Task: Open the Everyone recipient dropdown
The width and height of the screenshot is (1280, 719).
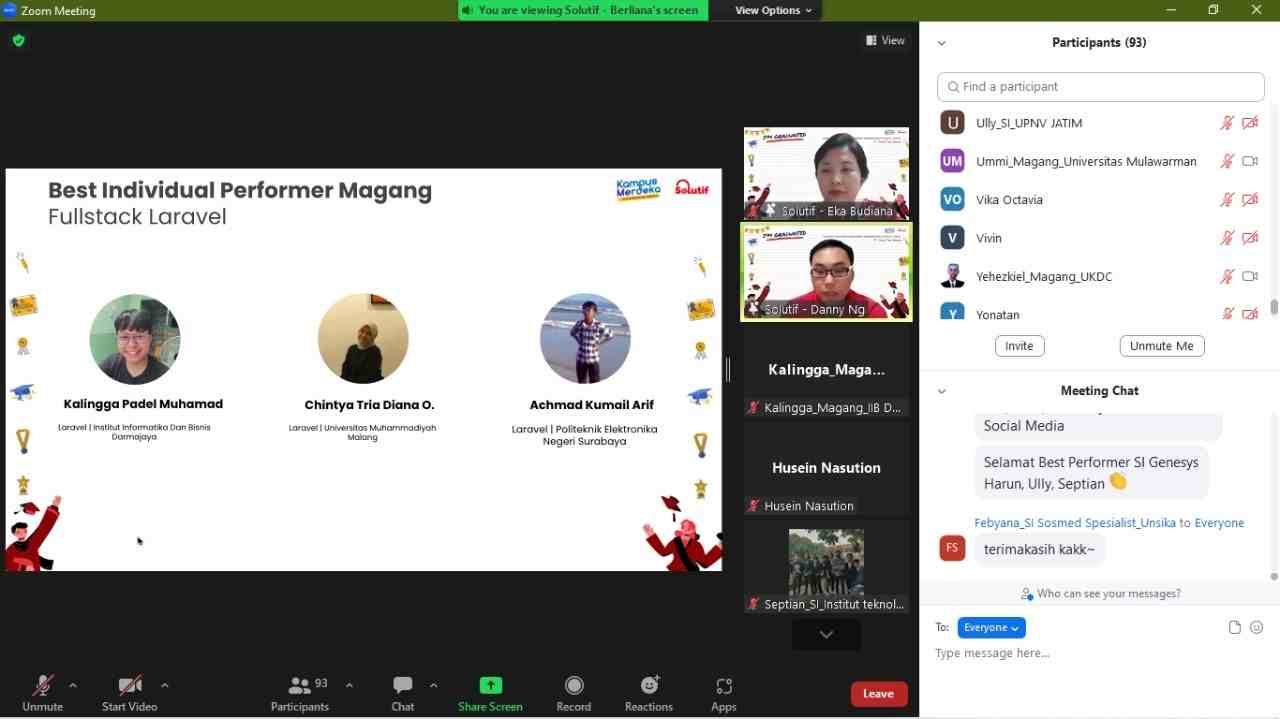Action: click(991, 628)
